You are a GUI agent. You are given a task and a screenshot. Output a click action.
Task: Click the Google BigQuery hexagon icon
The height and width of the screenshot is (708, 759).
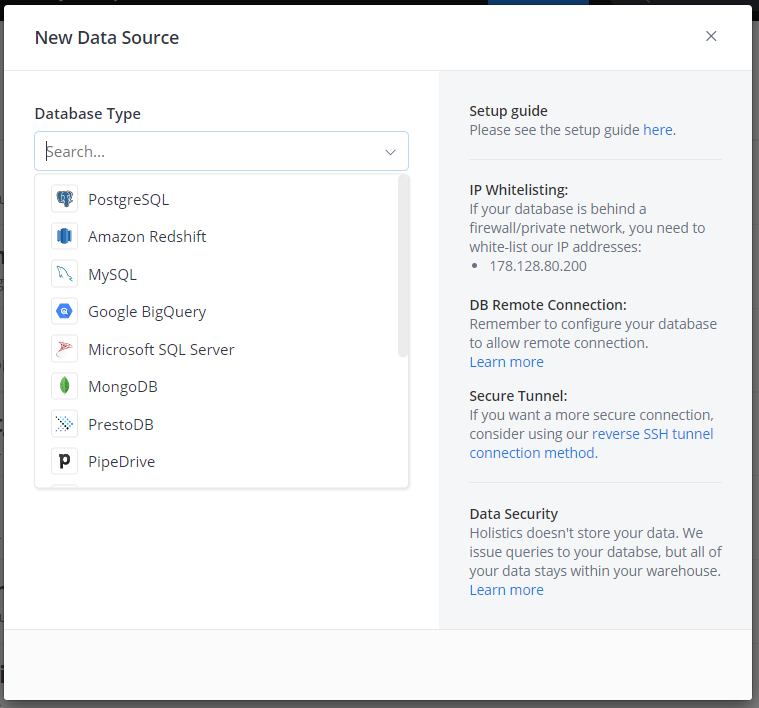64,311
